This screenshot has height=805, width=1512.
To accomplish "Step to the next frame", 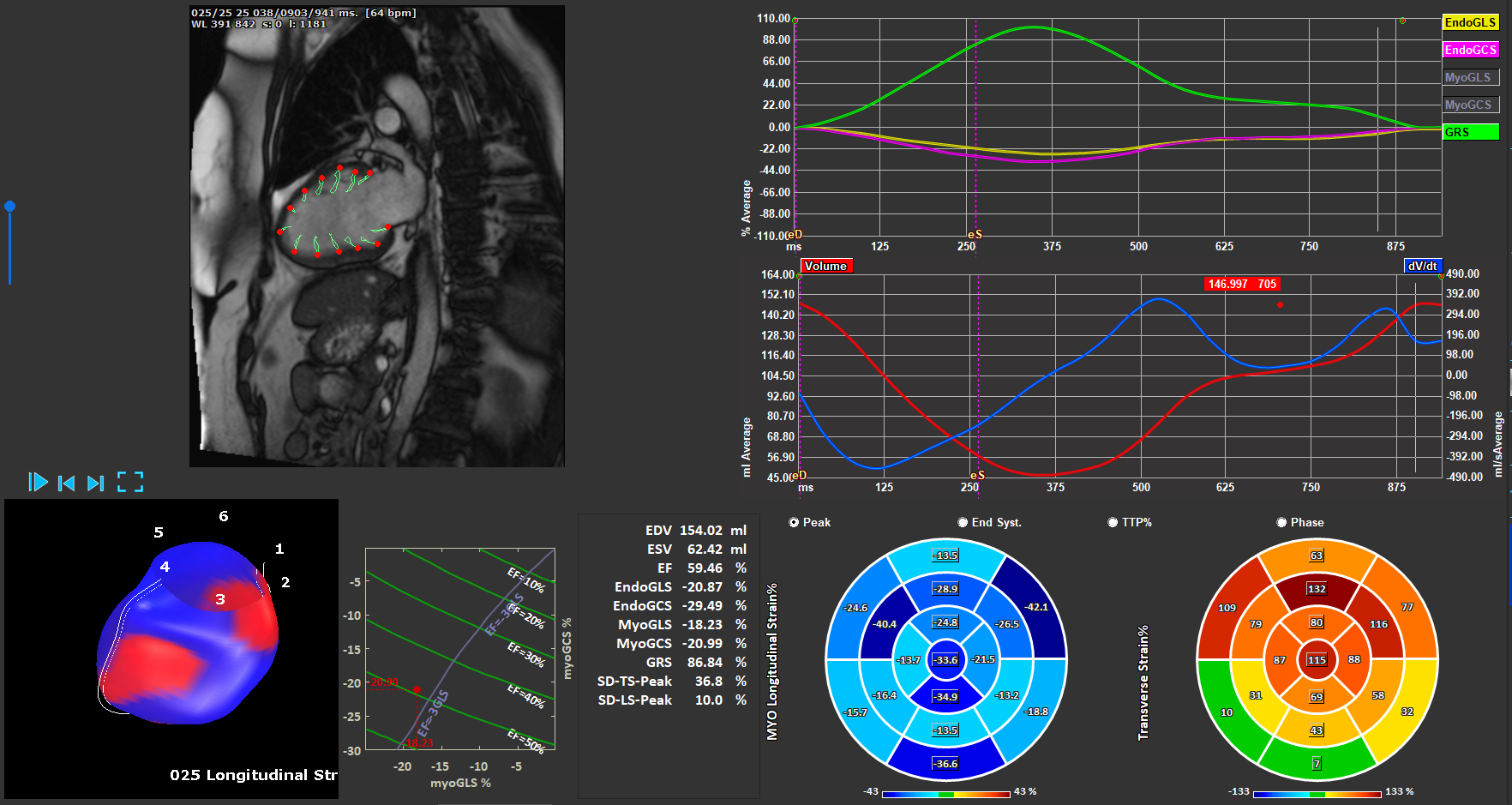I will (x=95, y=483).
